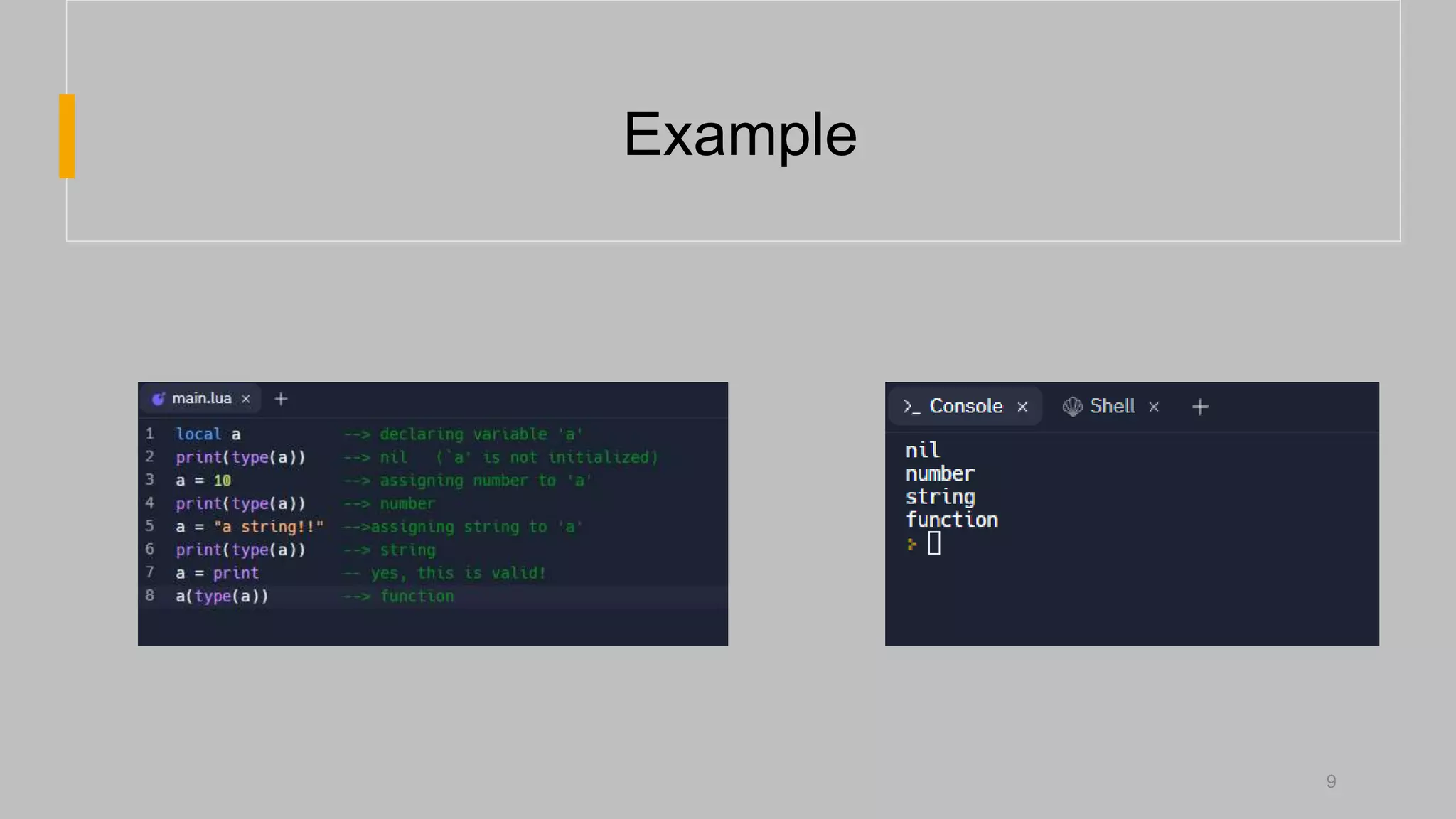Switch to the Shell tab

click(x=1112, y=406)
